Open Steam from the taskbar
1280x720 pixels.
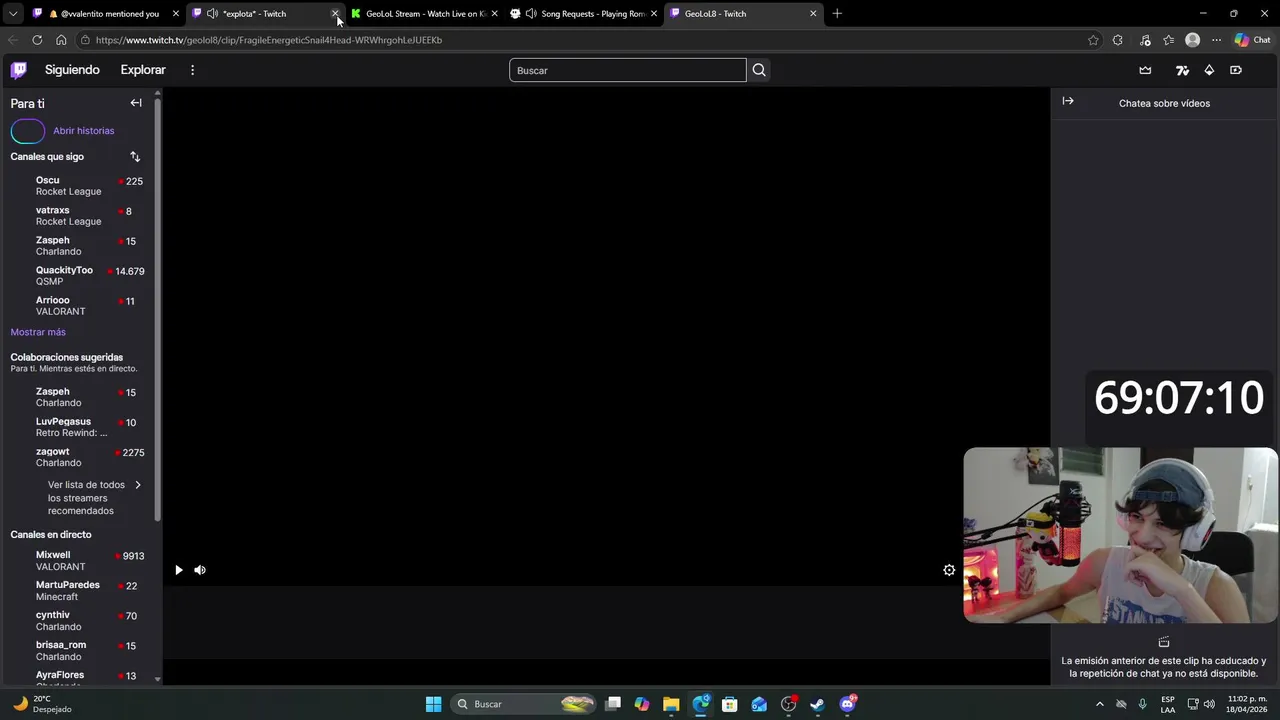point(817,704)
